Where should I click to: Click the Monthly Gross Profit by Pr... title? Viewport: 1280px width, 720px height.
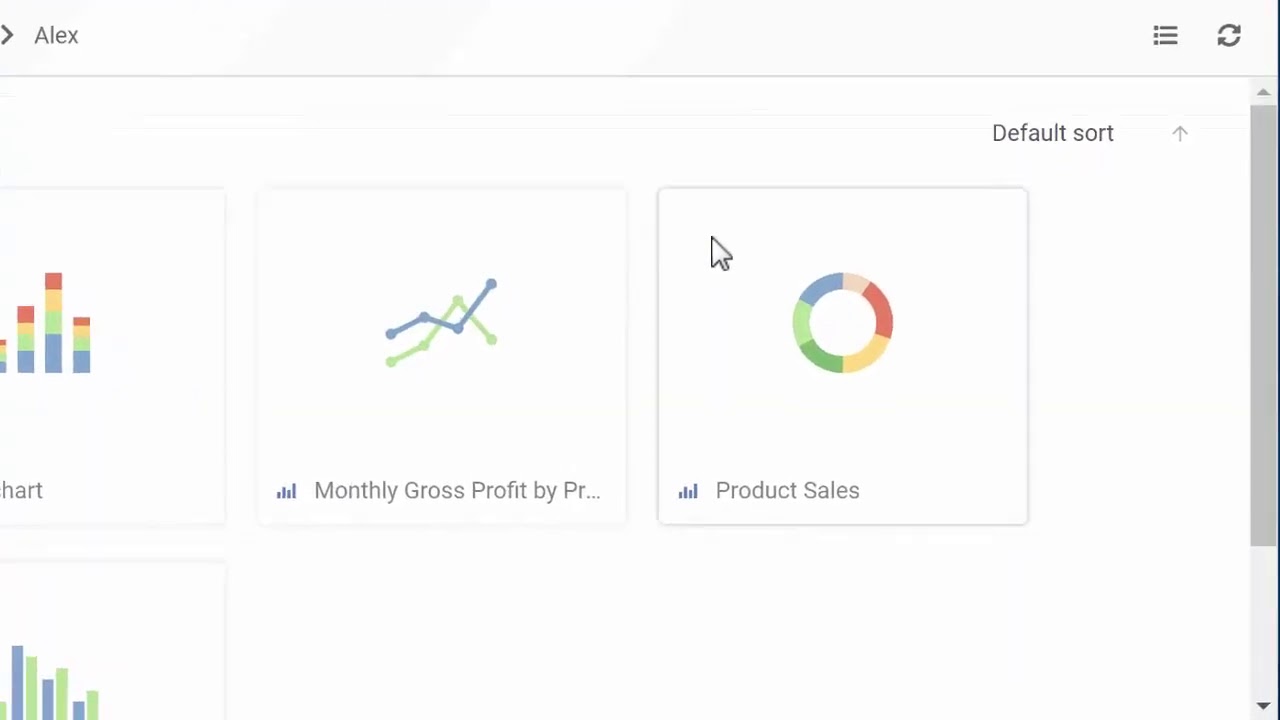click(457, 491)
